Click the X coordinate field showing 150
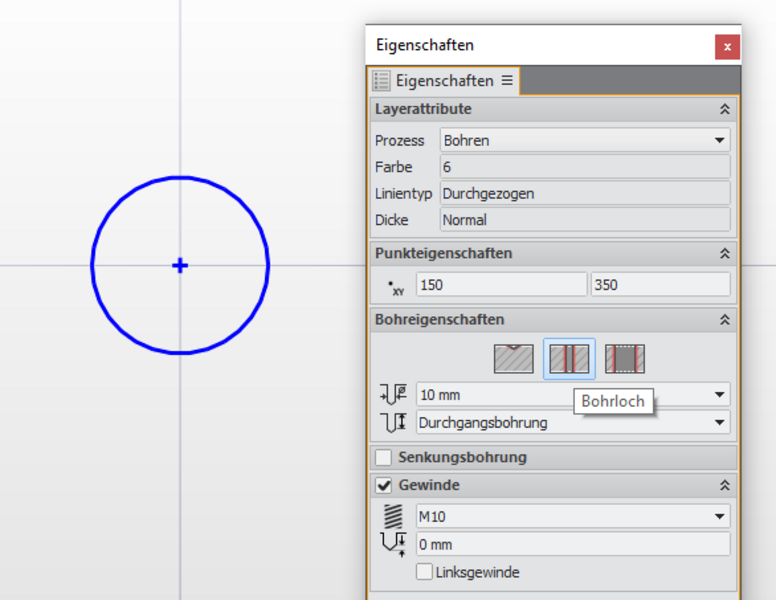The width and height of the screenshot is (776, 600). pos(501,285)
